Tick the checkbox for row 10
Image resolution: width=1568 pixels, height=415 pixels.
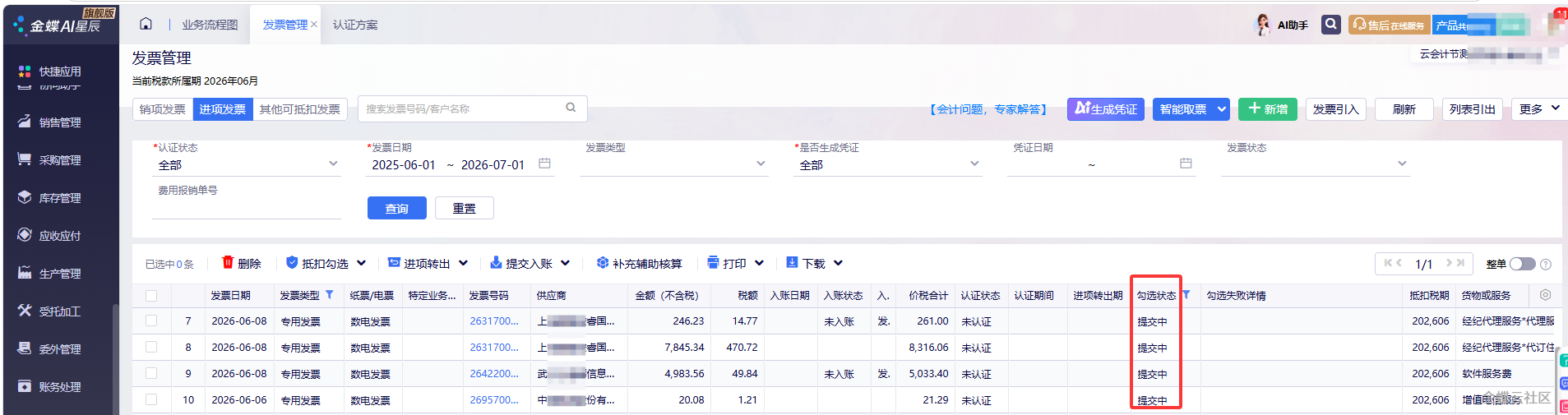point(151,399)
